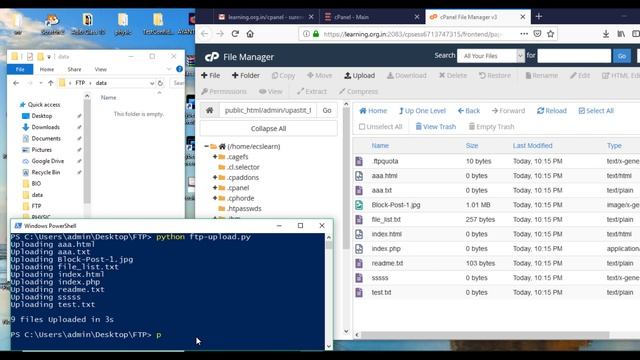Switch to the cPanel - Main browser tab
Viewport: 640px width, 360px height.
371,17
